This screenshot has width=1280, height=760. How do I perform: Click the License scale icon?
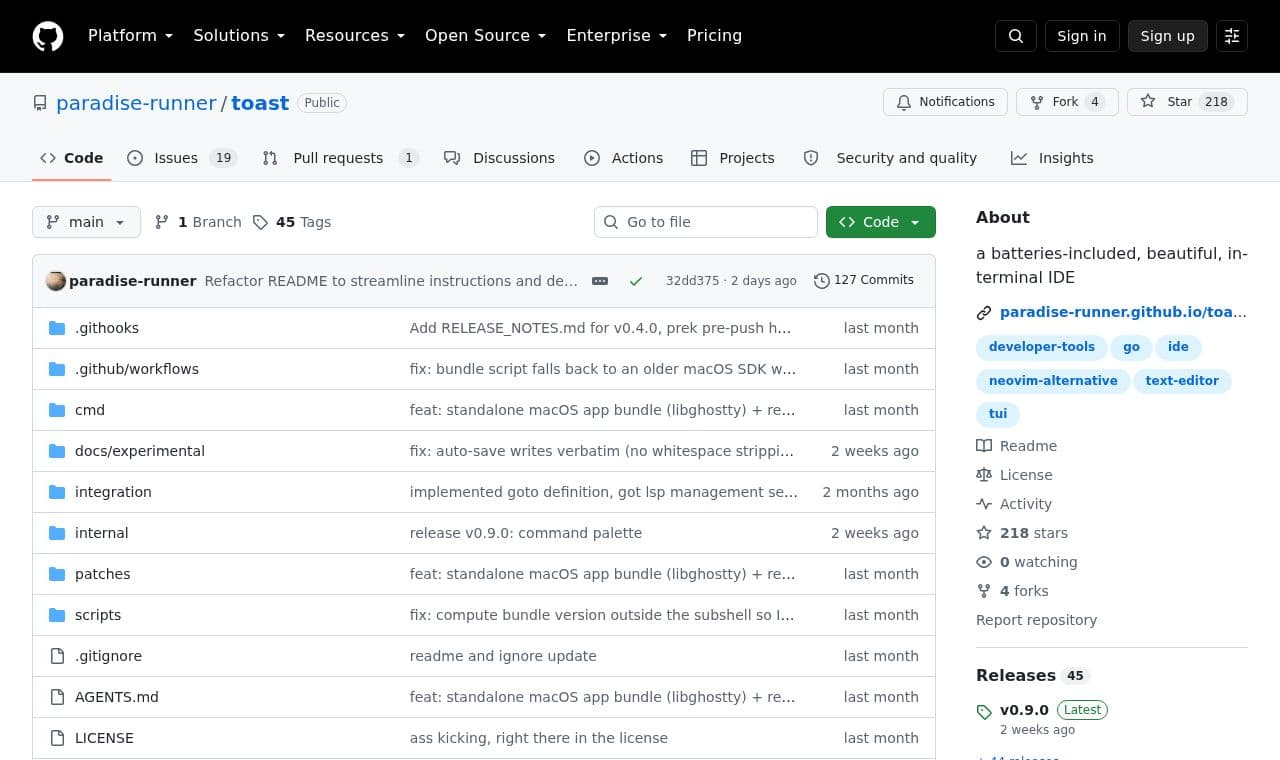click(984, 475)
